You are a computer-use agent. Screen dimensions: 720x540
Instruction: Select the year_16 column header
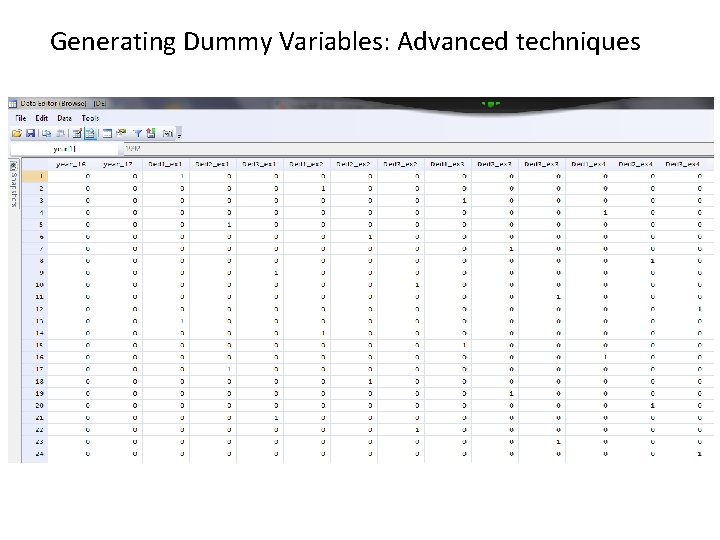tap(71, 164)
